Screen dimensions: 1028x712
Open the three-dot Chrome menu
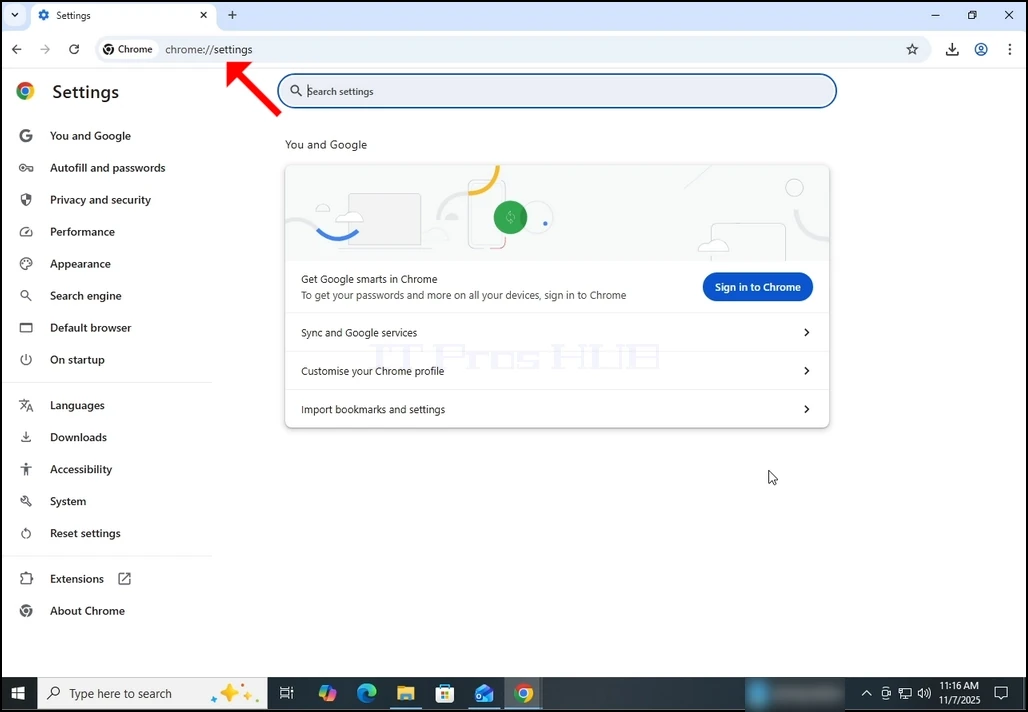tap(1010, 49)
